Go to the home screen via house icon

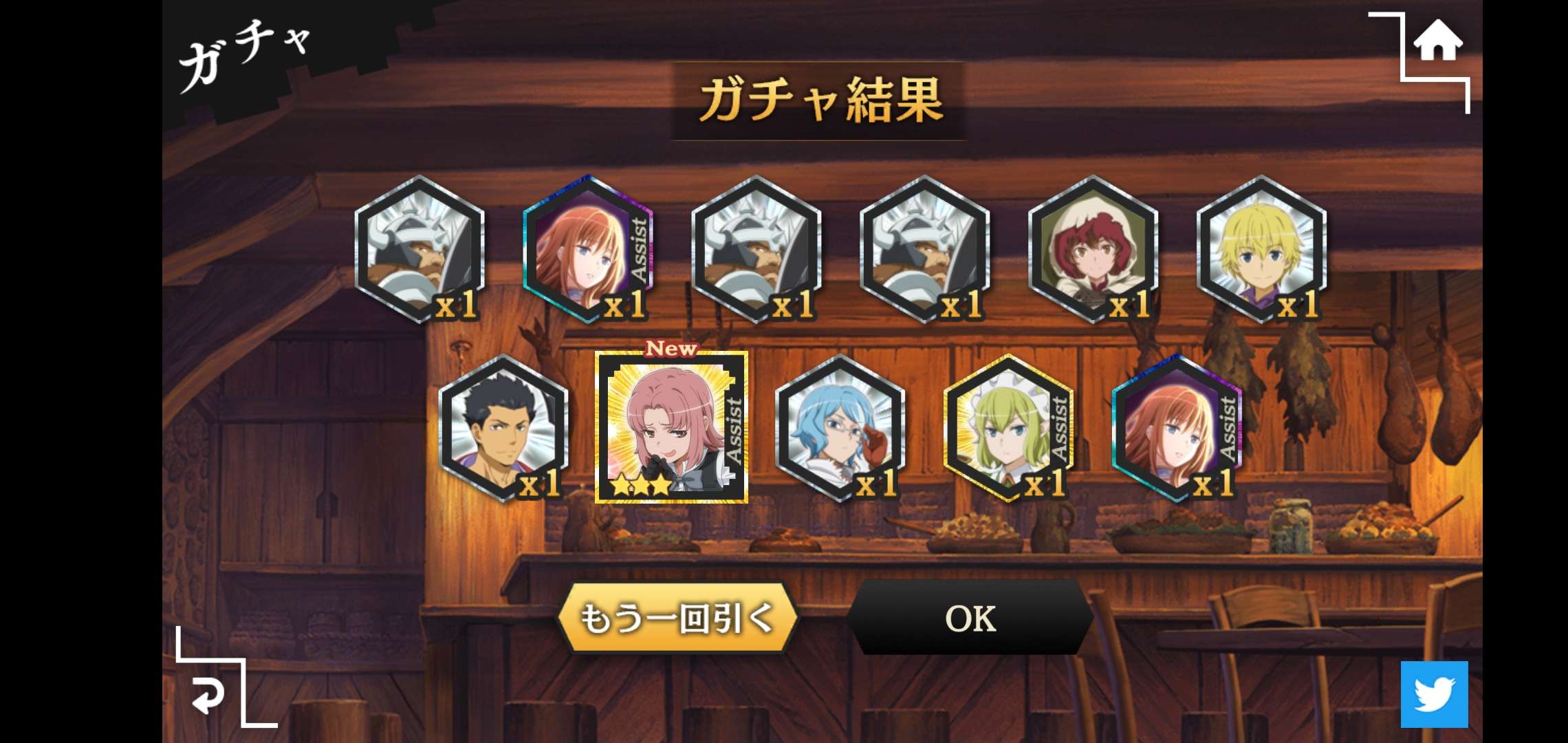coord(1437,41)
